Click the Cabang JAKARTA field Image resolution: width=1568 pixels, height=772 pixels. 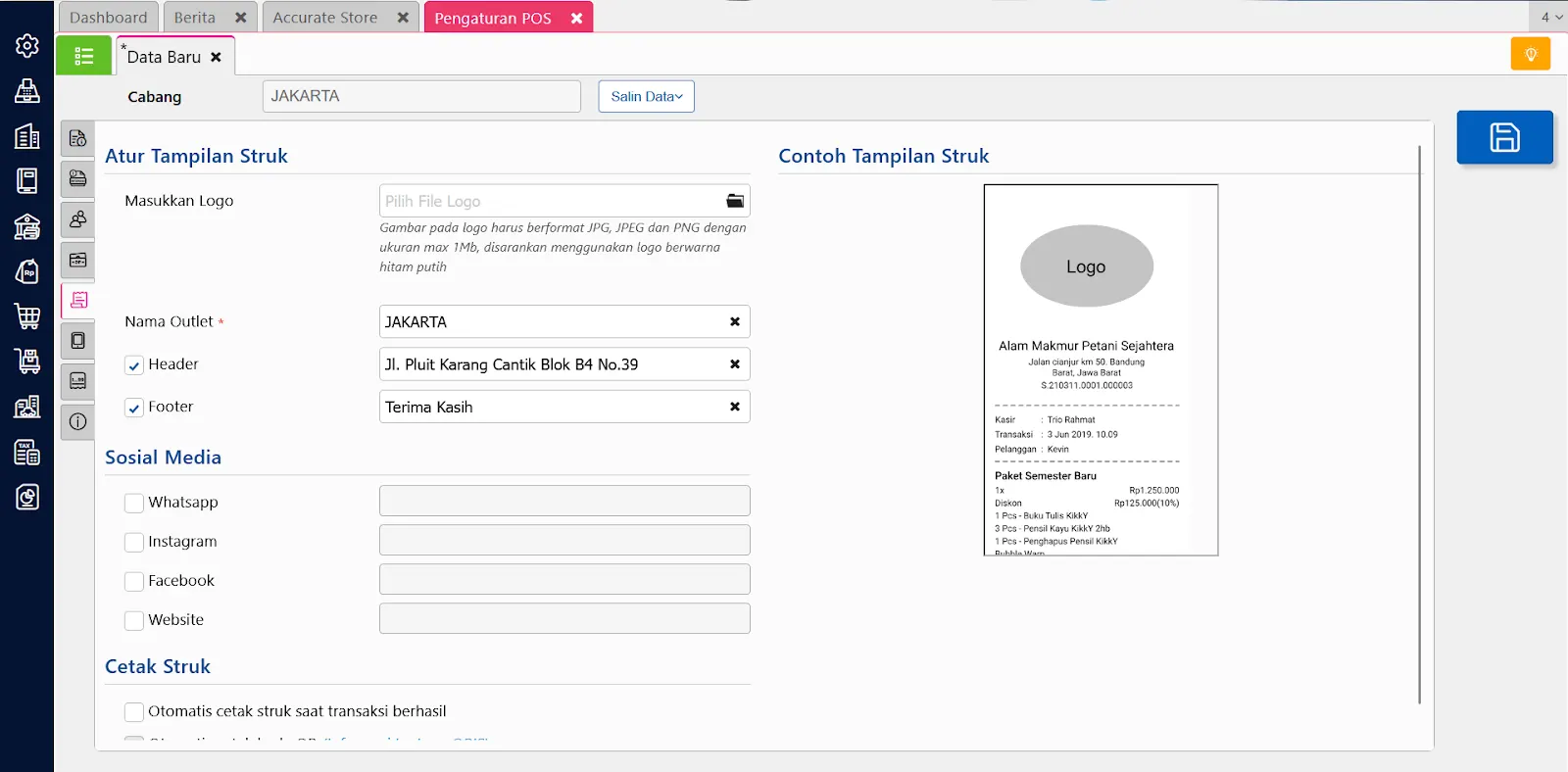421,96
